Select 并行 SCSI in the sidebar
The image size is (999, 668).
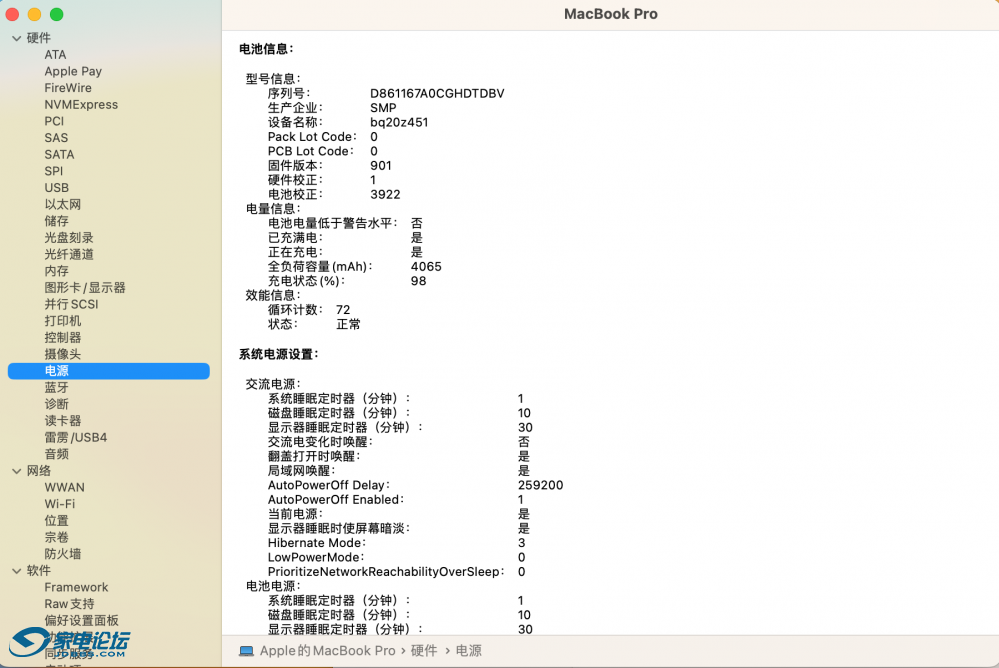71,304
